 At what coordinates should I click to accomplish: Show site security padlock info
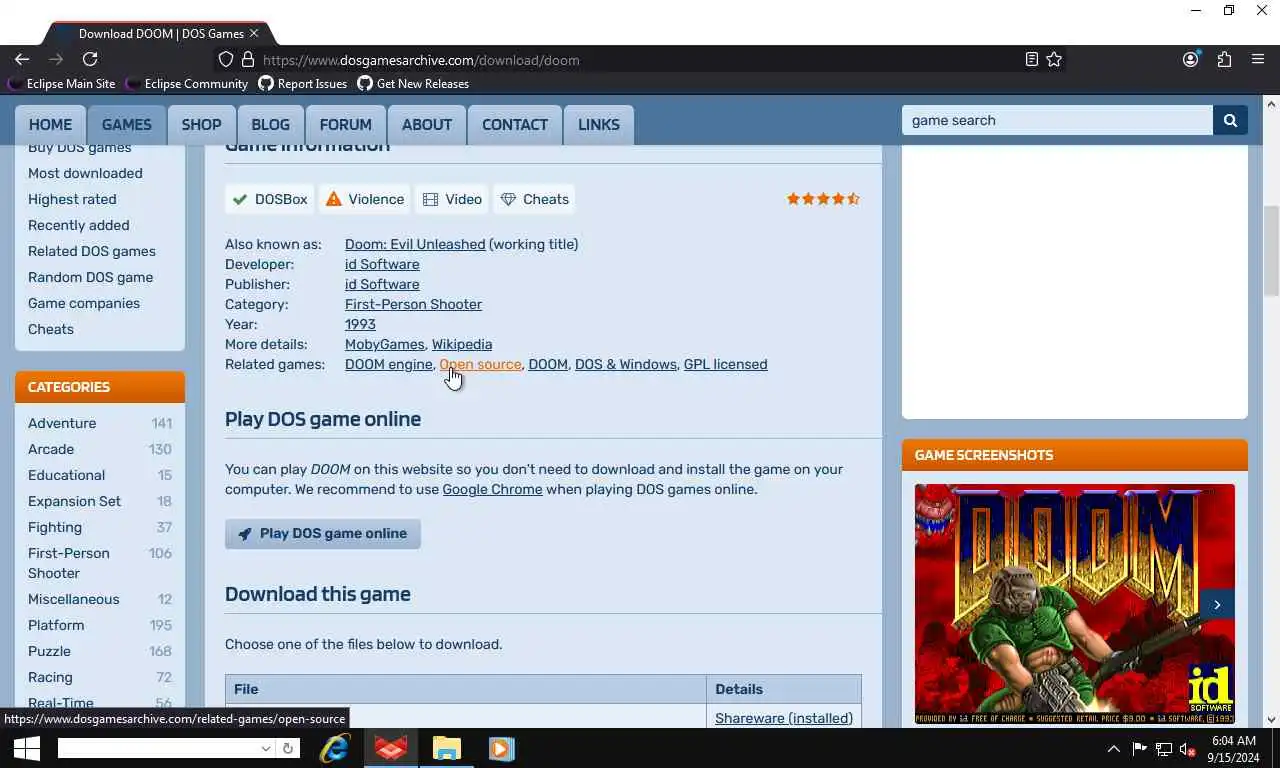click(248, 59)
